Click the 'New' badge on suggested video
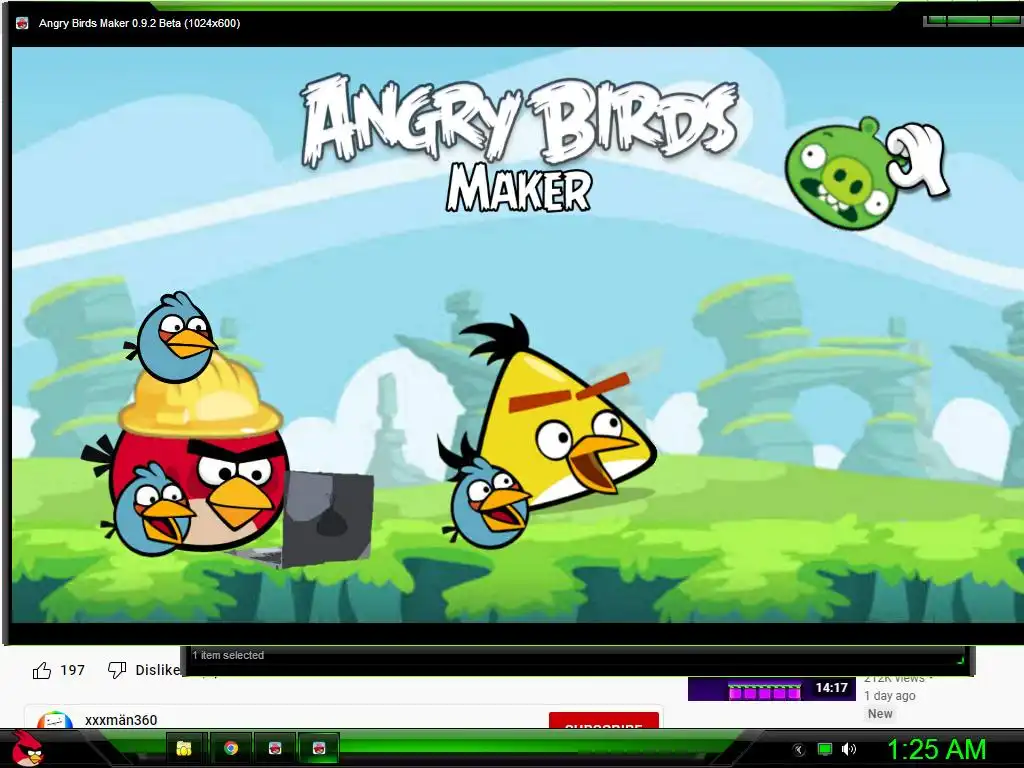Image resolution: width=1024 pixels, height=768 pixels. pyautogui.click(x=880, y=714)
